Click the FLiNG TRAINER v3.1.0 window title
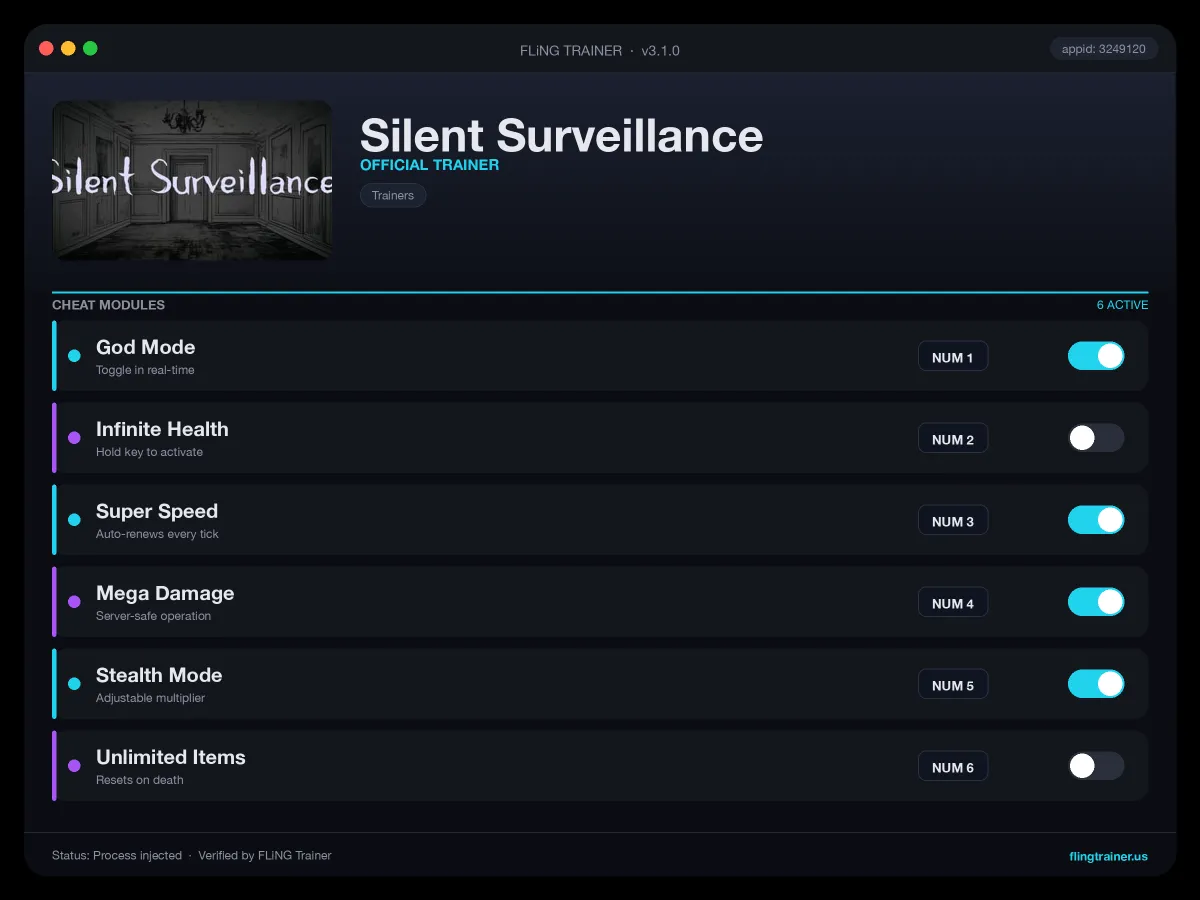Image resolution: width=1200 pixels, height=900 pixels. [x=600, y=50]
